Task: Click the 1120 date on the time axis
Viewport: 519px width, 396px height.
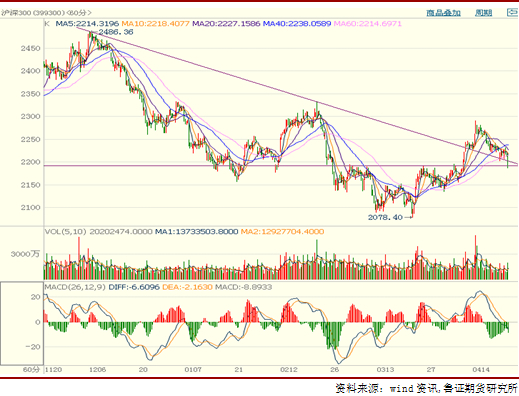Action: [x=53, y=370]
